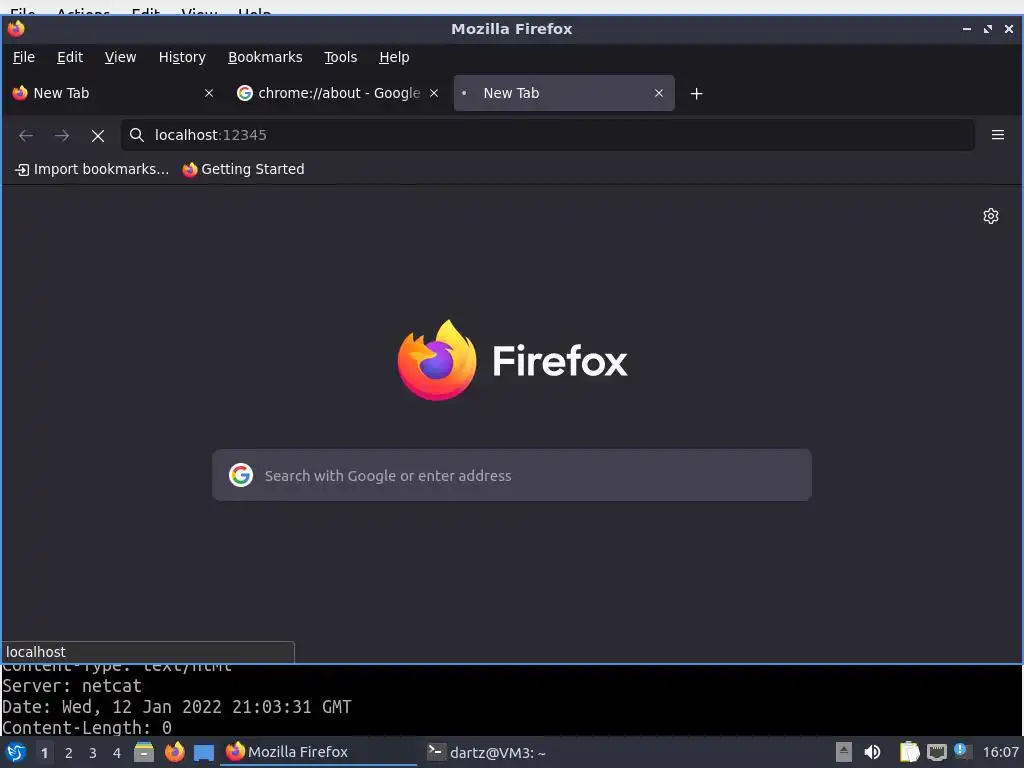
Task: Click the localhost status bar text
Action: [x=36, y=652]
